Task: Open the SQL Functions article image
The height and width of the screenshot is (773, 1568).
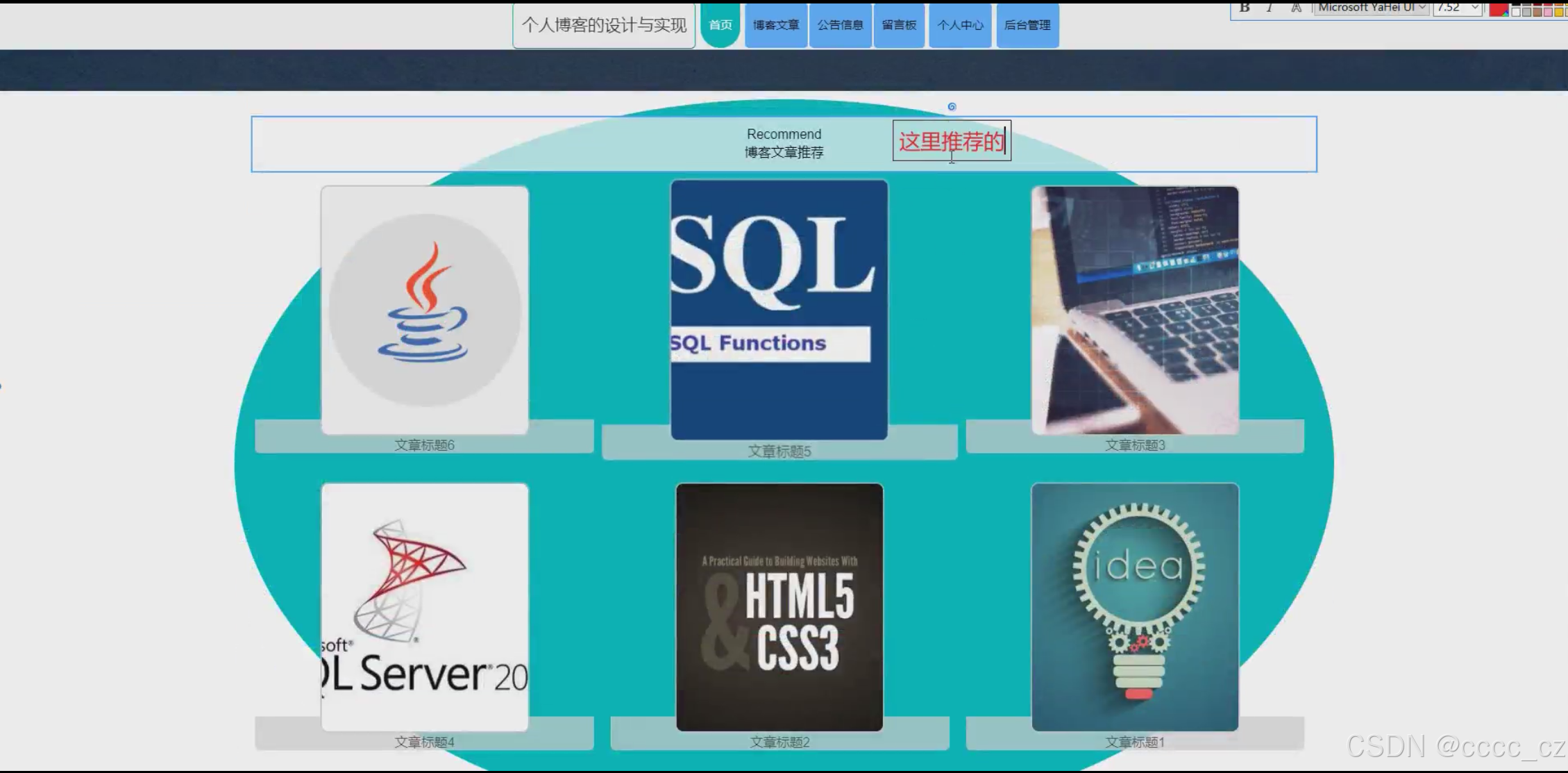Action: pyautogui.click(x=779, y=310)
